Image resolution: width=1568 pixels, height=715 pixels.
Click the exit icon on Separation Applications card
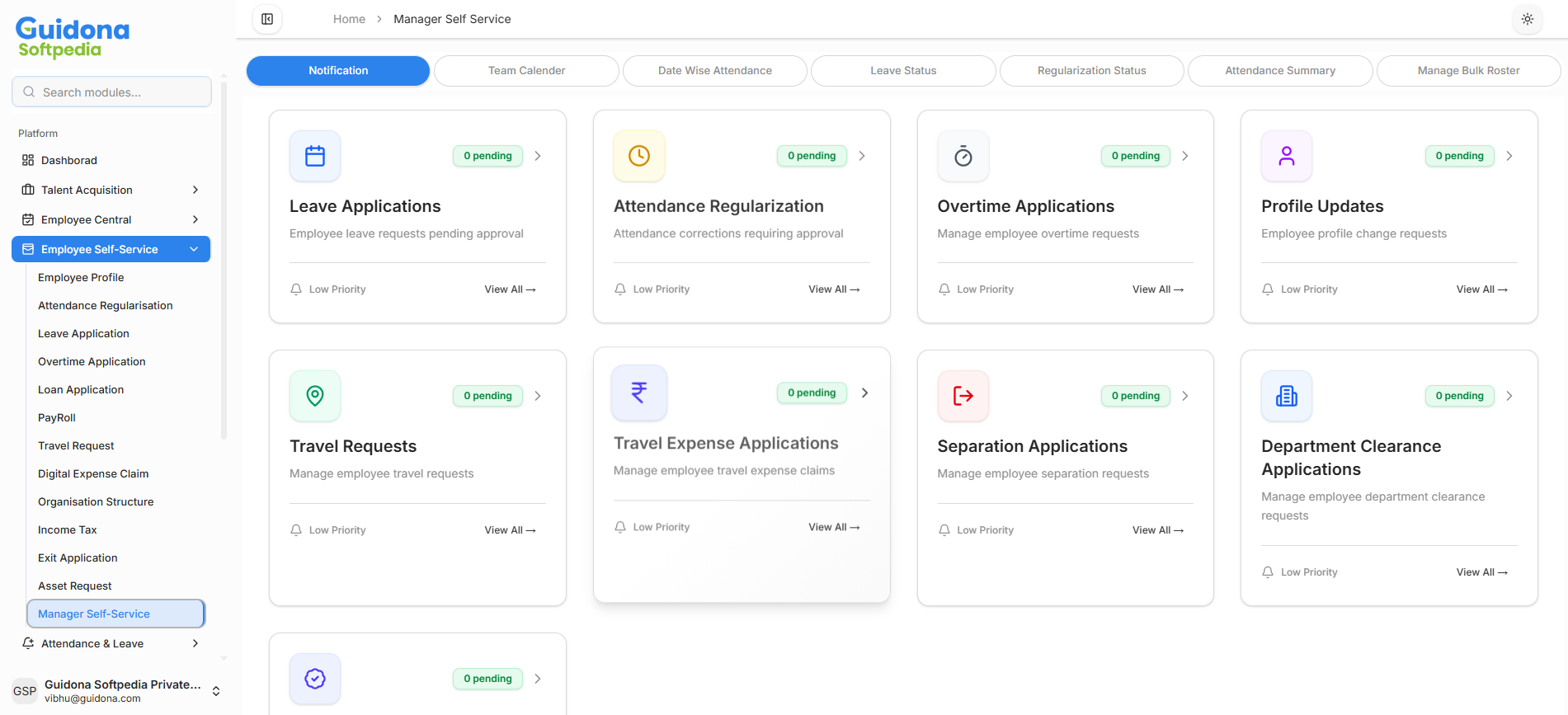pos(963,396)
